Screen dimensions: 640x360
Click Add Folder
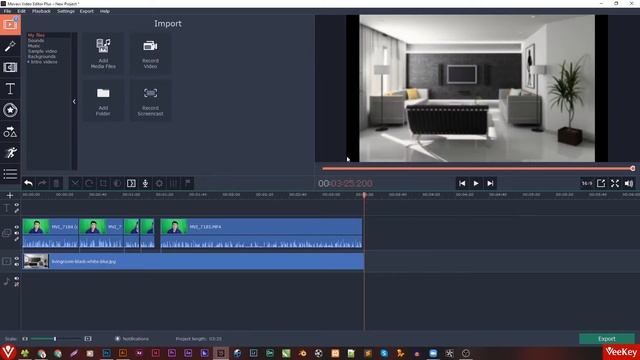tap(103, 101)
